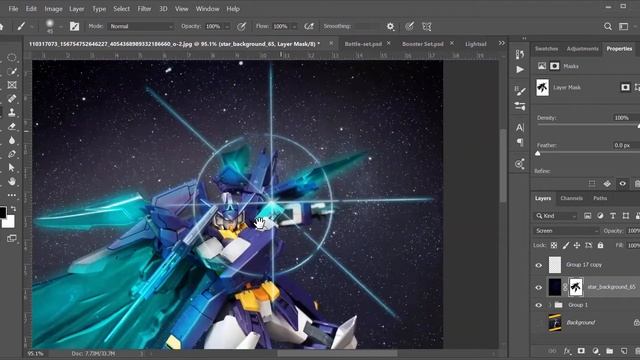Select the Healing Brush bandage tool
Screen dimensions: 640x360
coord(12,98)
